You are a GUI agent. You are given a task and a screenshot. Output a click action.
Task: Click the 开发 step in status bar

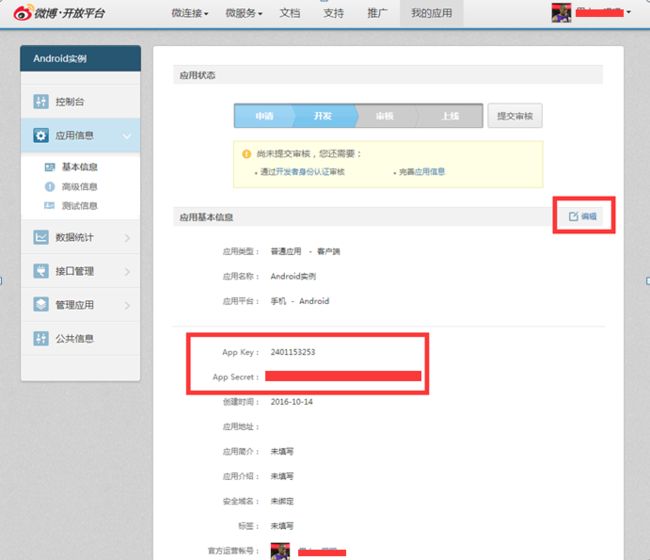[323, 116]
